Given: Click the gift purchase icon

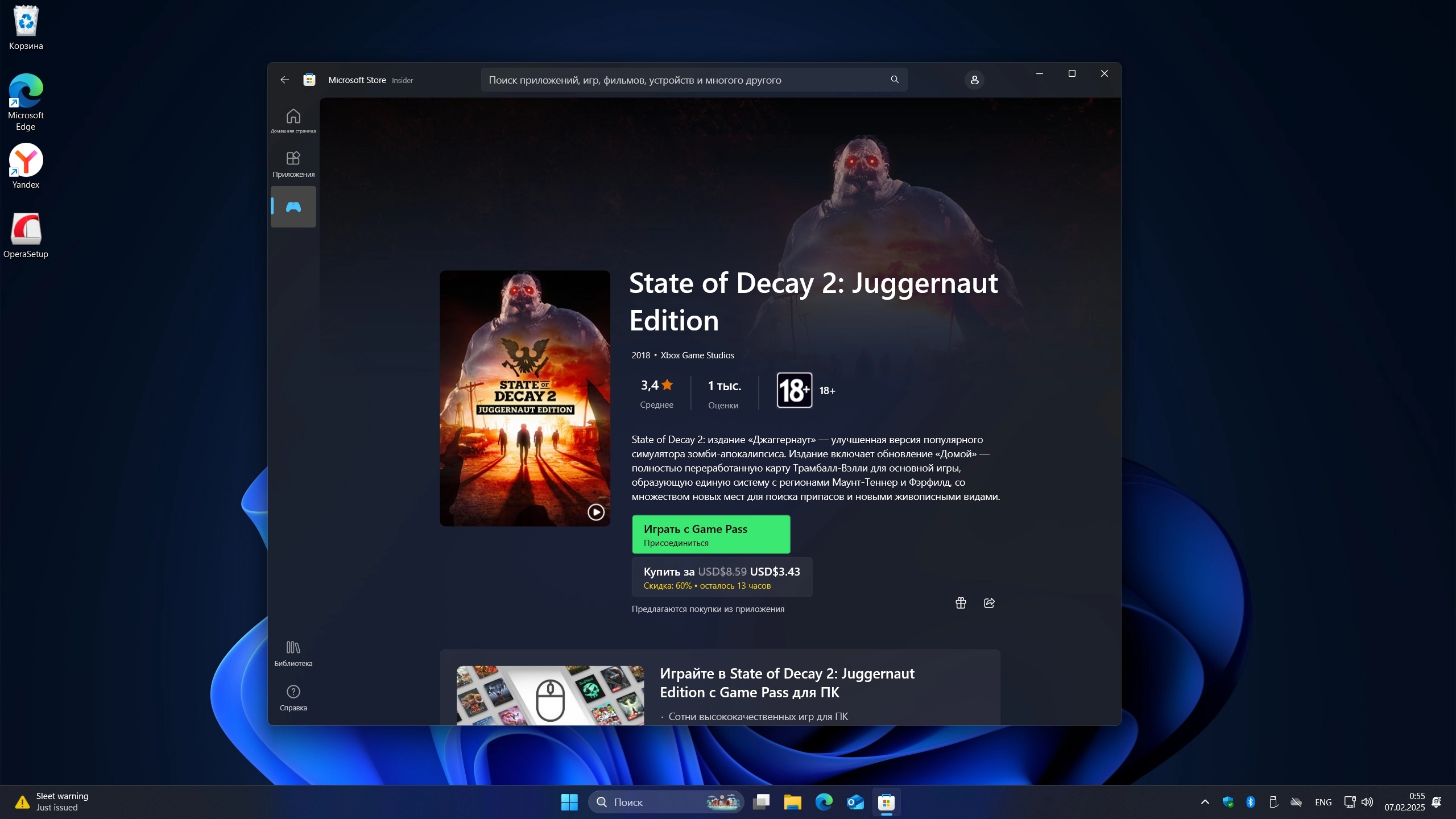Looking at the screenshot, I should (x=961, y=603).
